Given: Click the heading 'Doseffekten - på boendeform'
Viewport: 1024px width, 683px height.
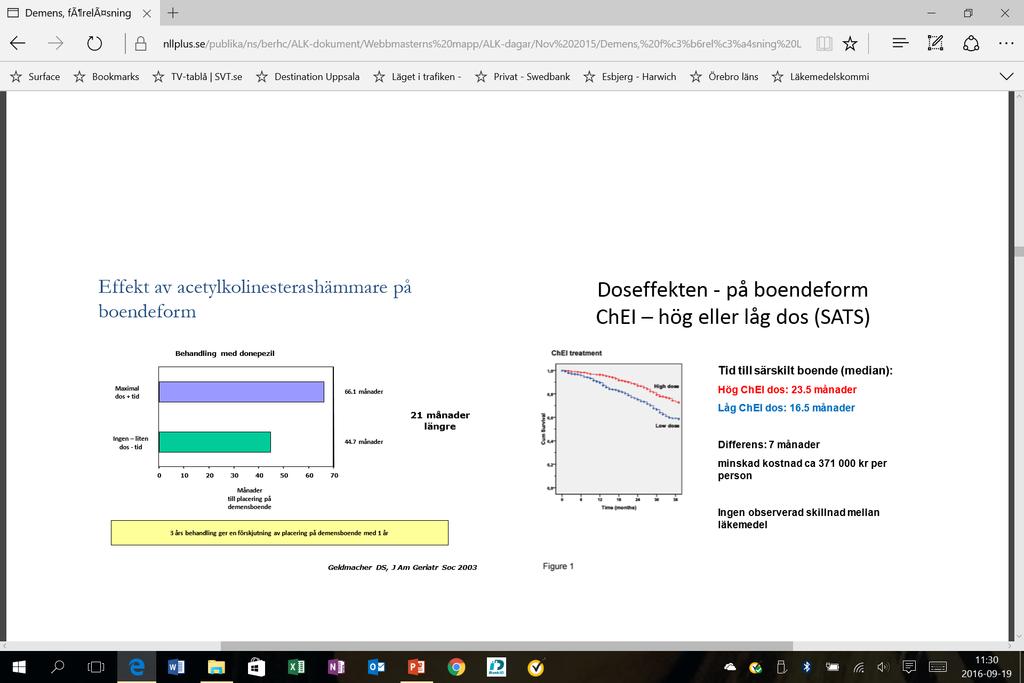Looking at the screenshot, I should (733, 289).
